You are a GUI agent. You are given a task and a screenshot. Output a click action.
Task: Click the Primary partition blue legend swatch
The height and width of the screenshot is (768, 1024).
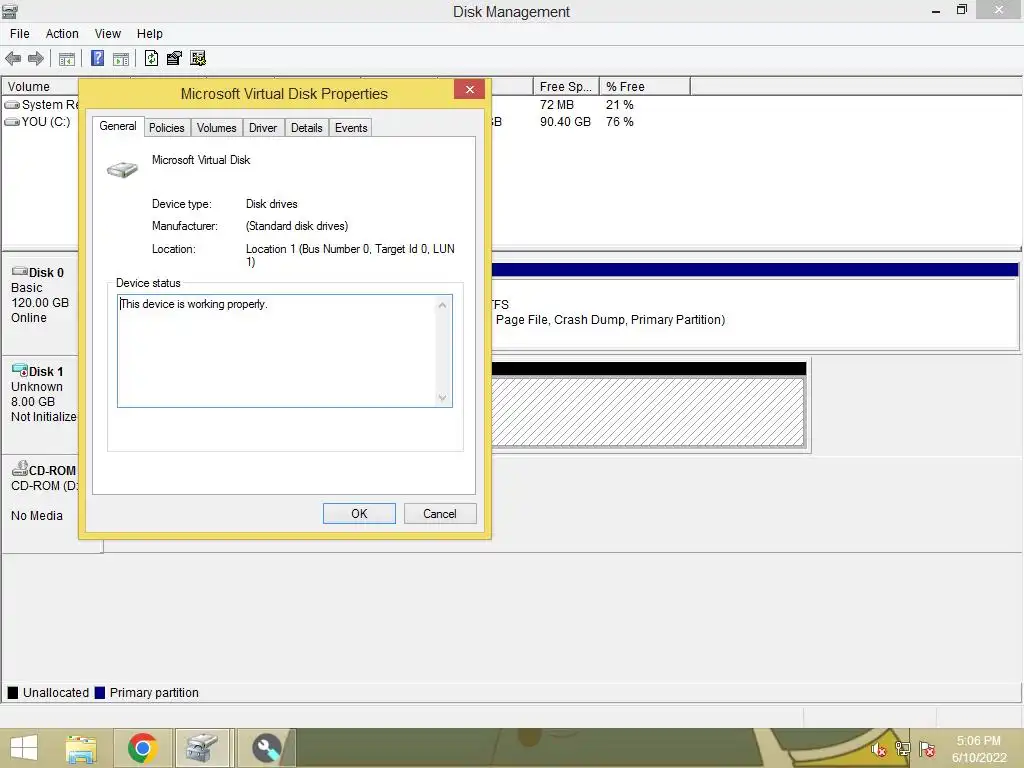(100, 693)
